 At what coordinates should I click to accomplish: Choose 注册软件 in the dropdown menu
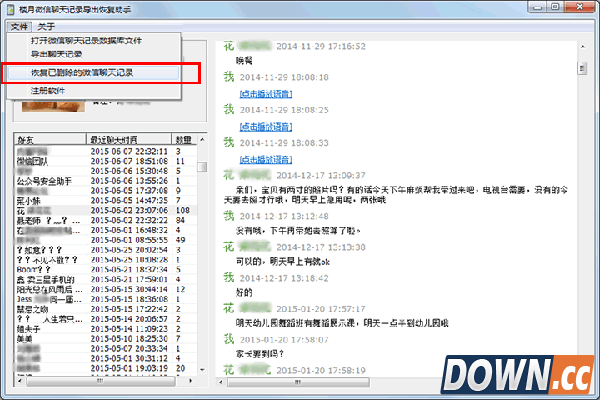[x=48, y=90]
